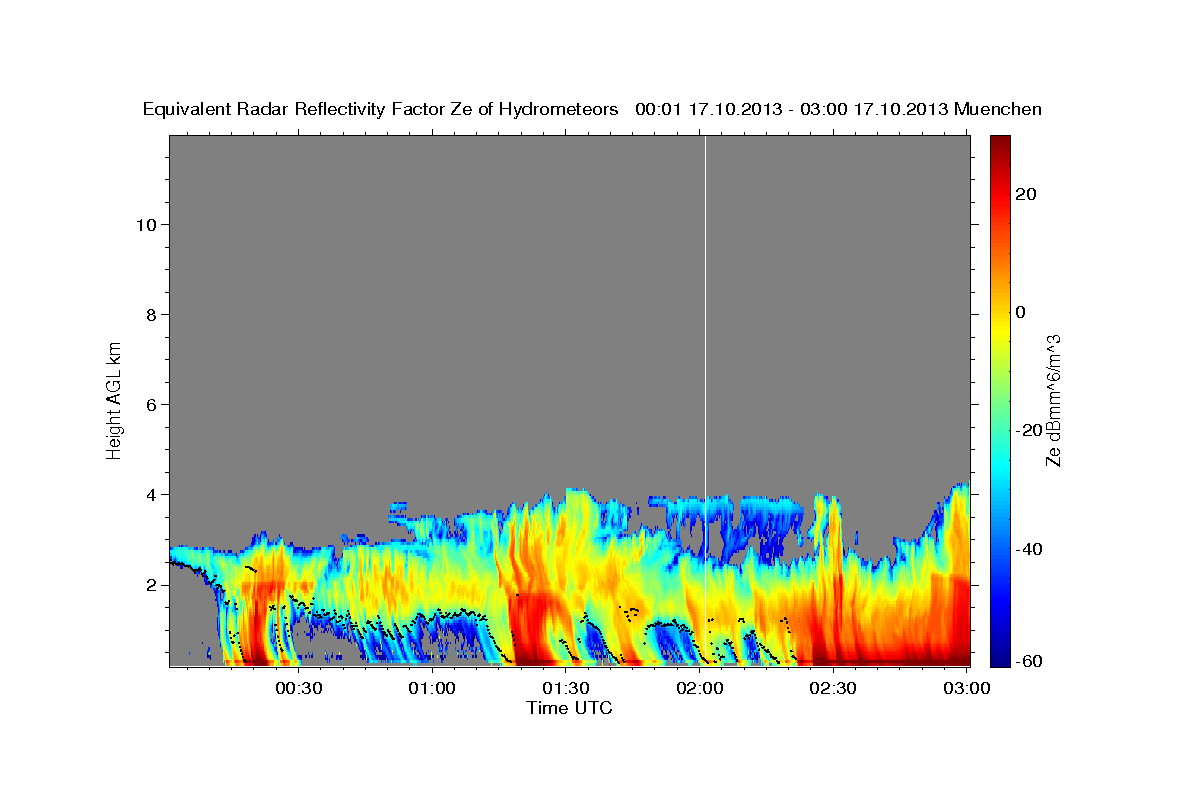The width and height of the screenshot is (1200, 800).
Task: Click the '4' height tick label
Action: click(x=149, y=494)
